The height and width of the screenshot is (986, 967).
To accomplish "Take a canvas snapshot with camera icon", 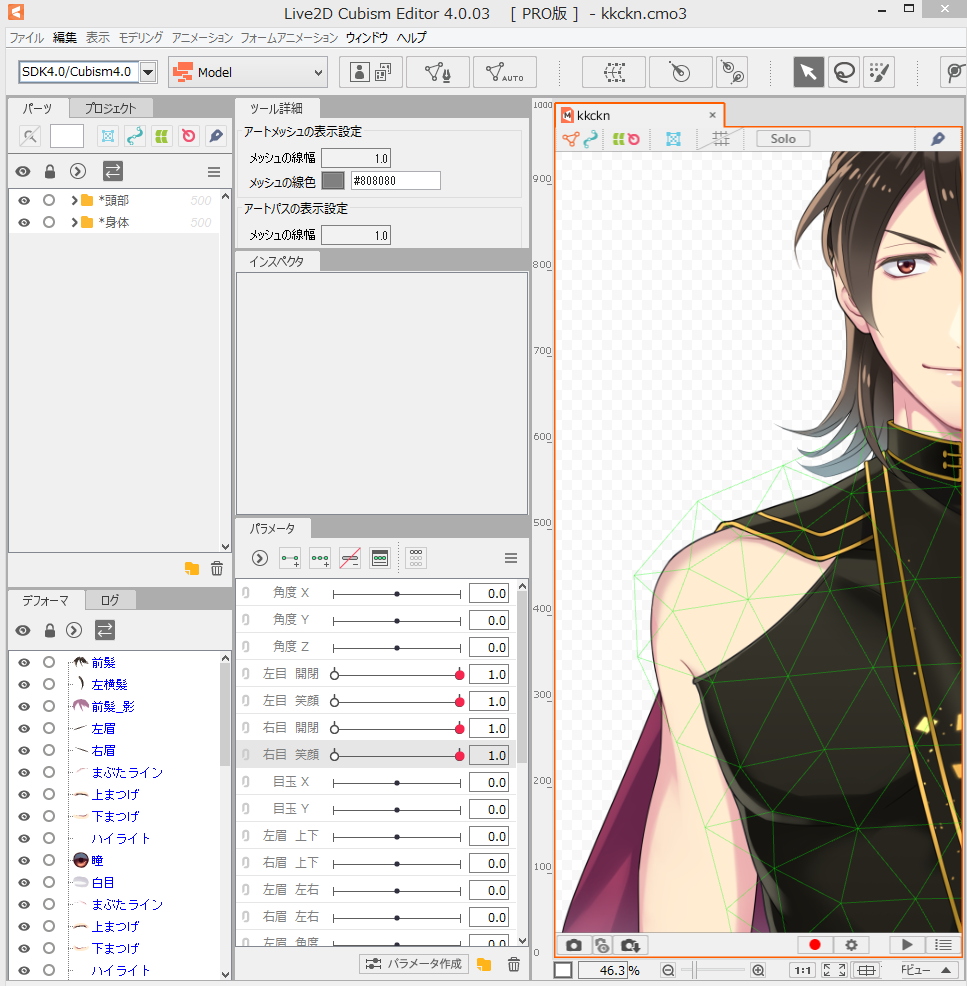I will [574, 945].
